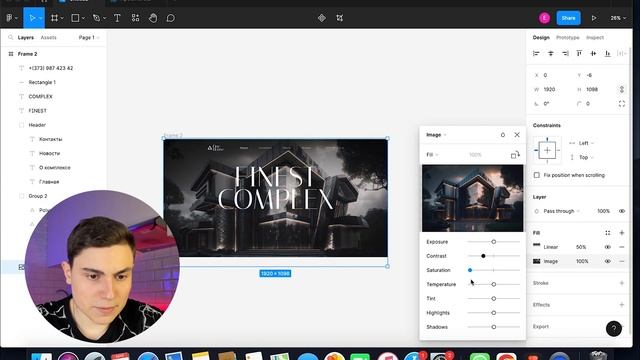The image size is (640, 360).
Task: Open vertical constraint Top dropdown
Action: point(586,158)
